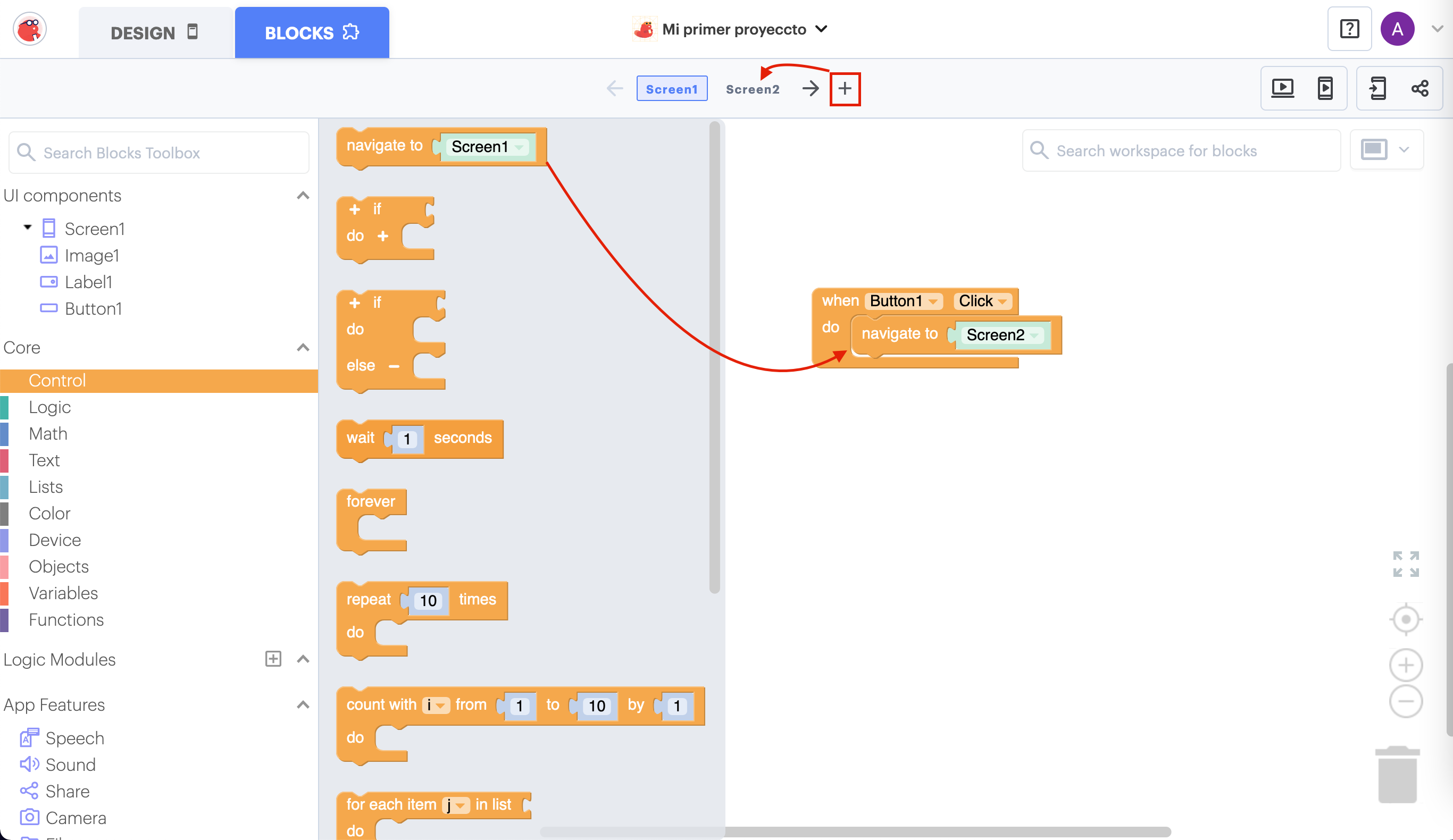Click the Search Blocks Toolbox field
This screenshot has width=1453, height=840.
coord(159,153)
